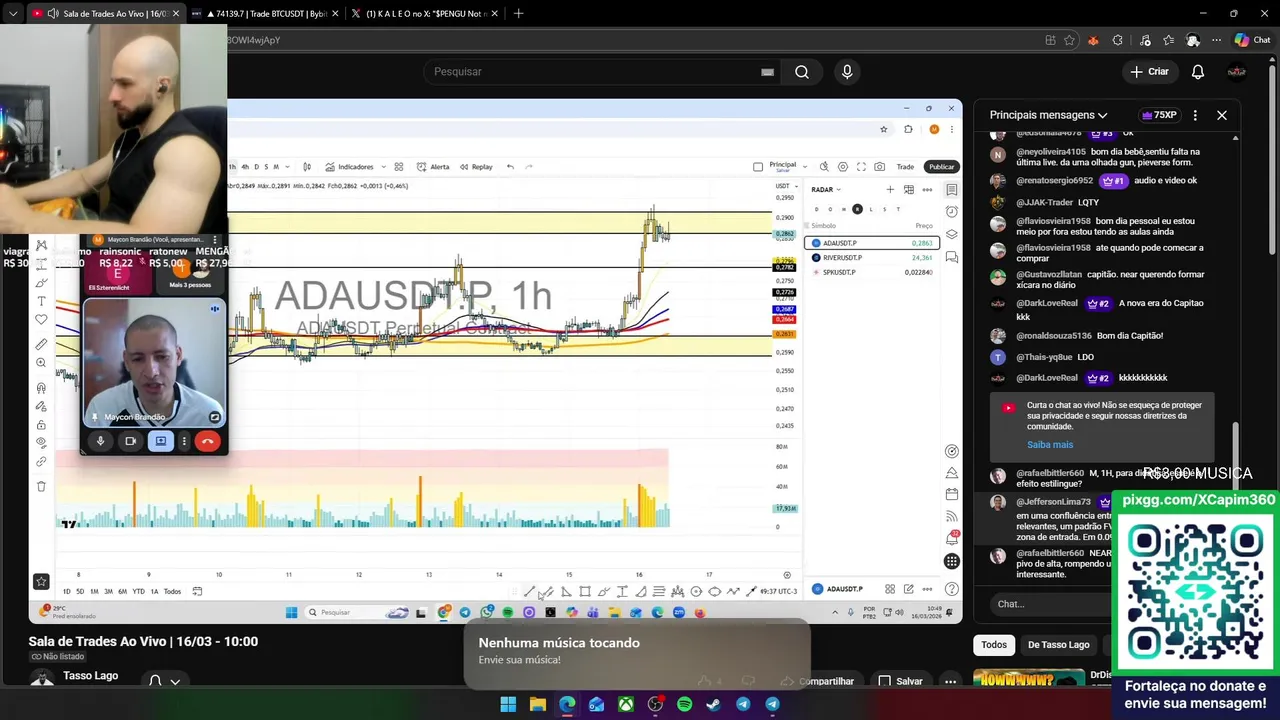Toggle hide drawings eye icon
The width and height of the screenshot is (1280, 720).
(41, 442)
